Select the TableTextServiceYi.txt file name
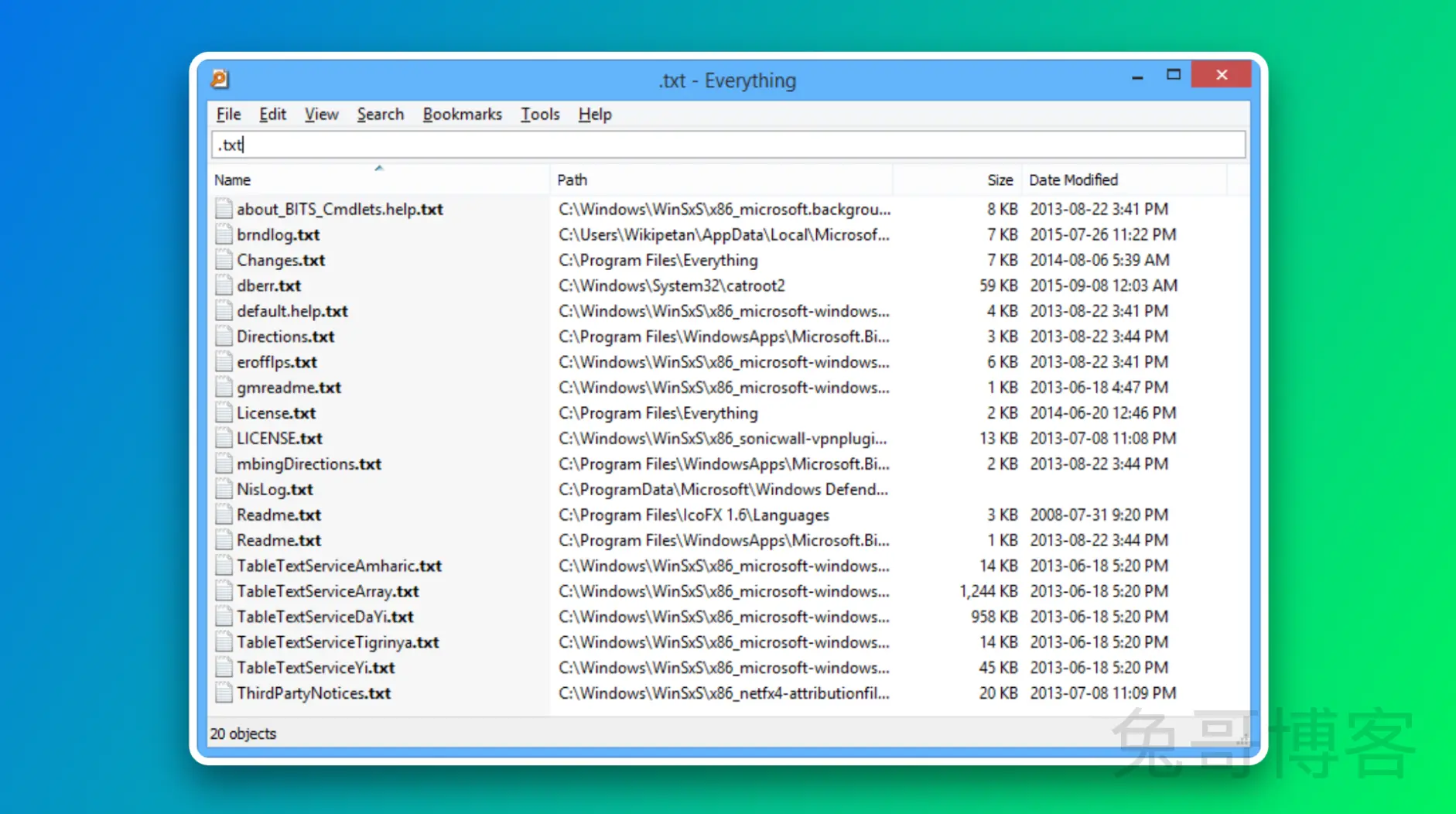The image size is (1456, 814). pos(316,668)
